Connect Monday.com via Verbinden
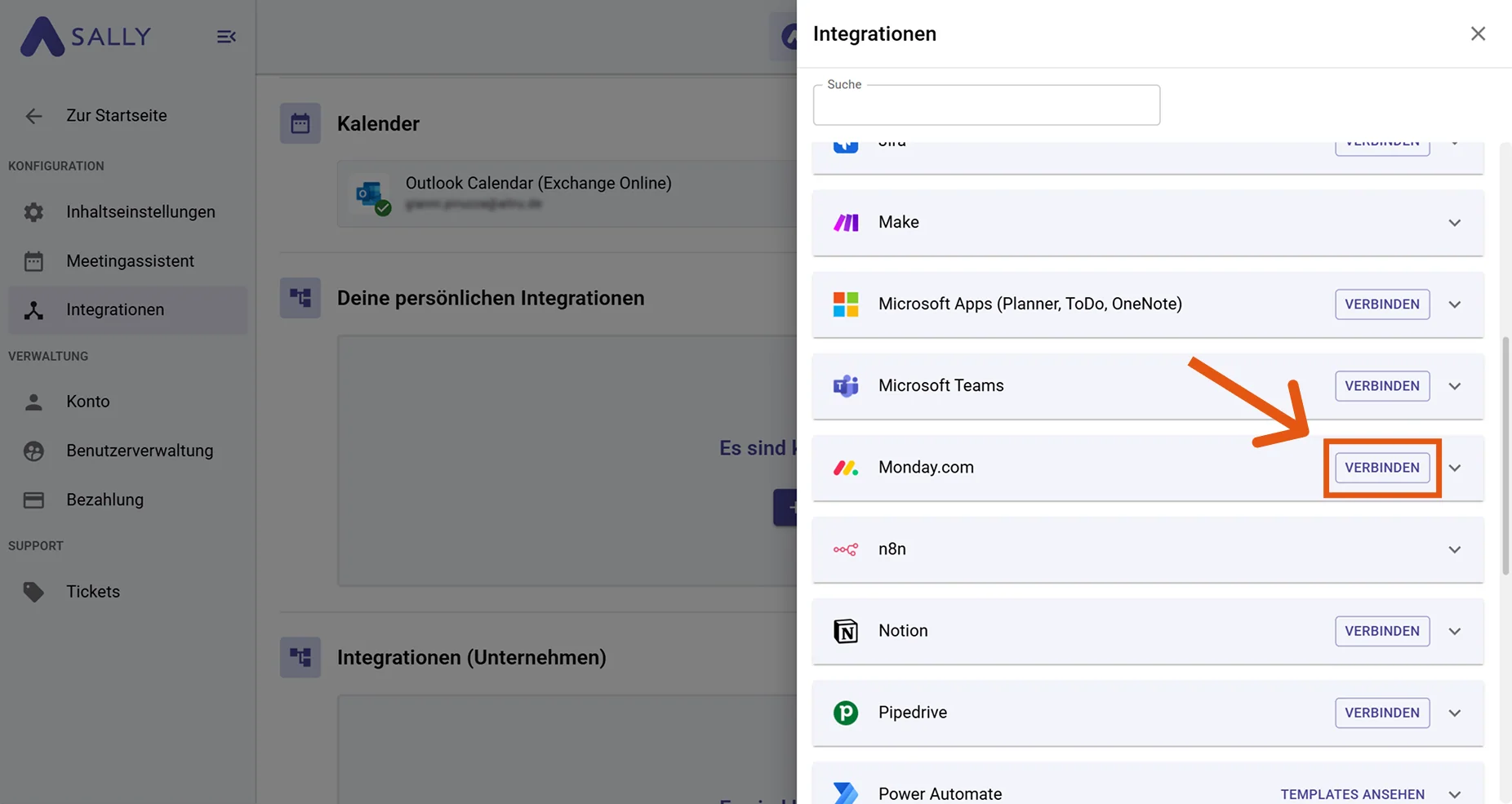Viewport: 1512px width, 804px height. (1382, 468)
